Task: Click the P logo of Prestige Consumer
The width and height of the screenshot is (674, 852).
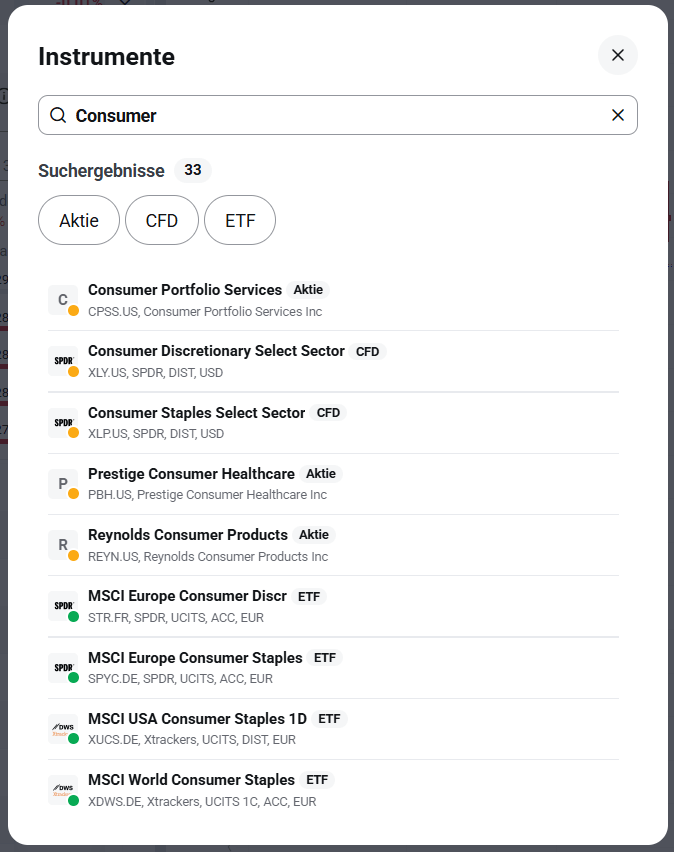Action: [63, 484]
